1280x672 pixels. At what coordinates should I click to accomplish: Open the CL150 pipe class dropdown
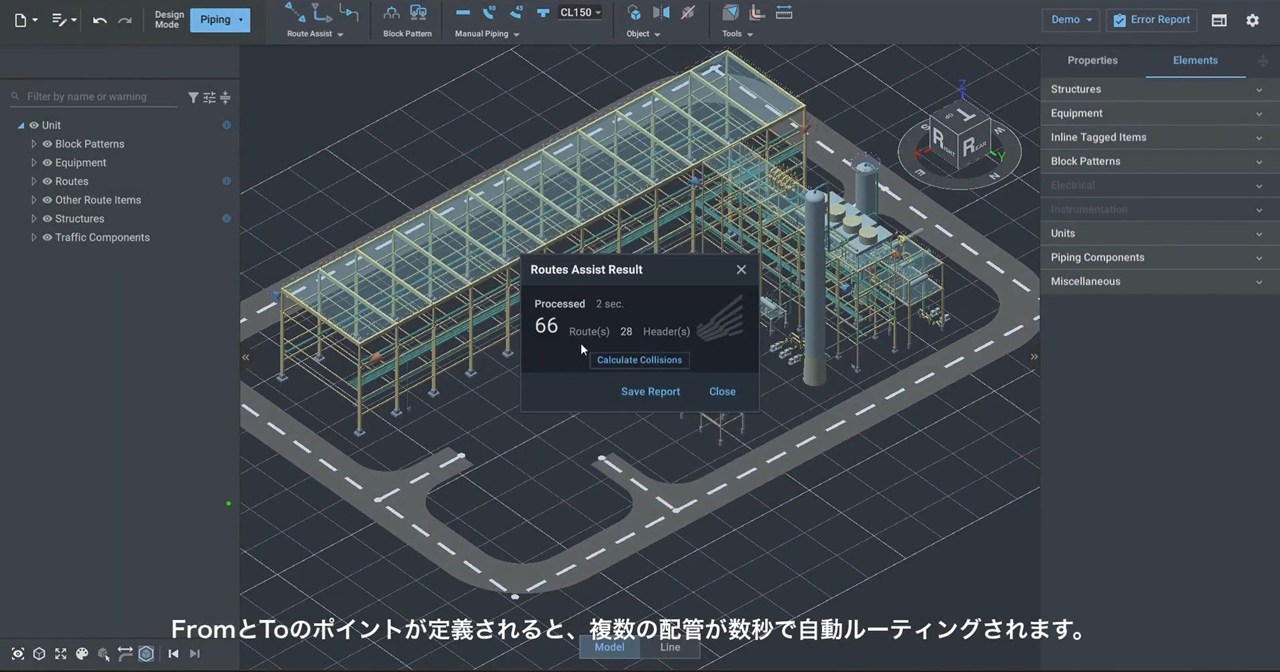click(x=581, y=13)
